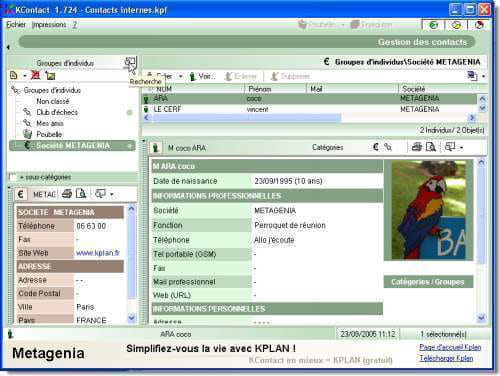Click the print icon in contact detail toolbar
This screenshot has height=376, width=500.
pyautogui.click(x=417, y=147)
